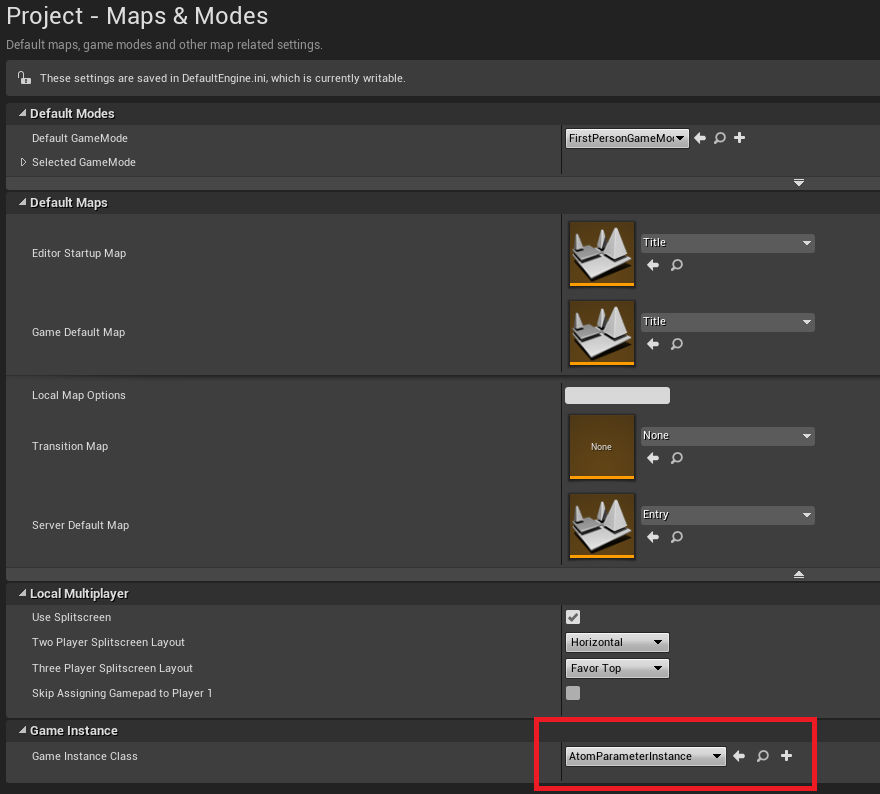Click the use-selected arrow for Game Instance Class

739,756
